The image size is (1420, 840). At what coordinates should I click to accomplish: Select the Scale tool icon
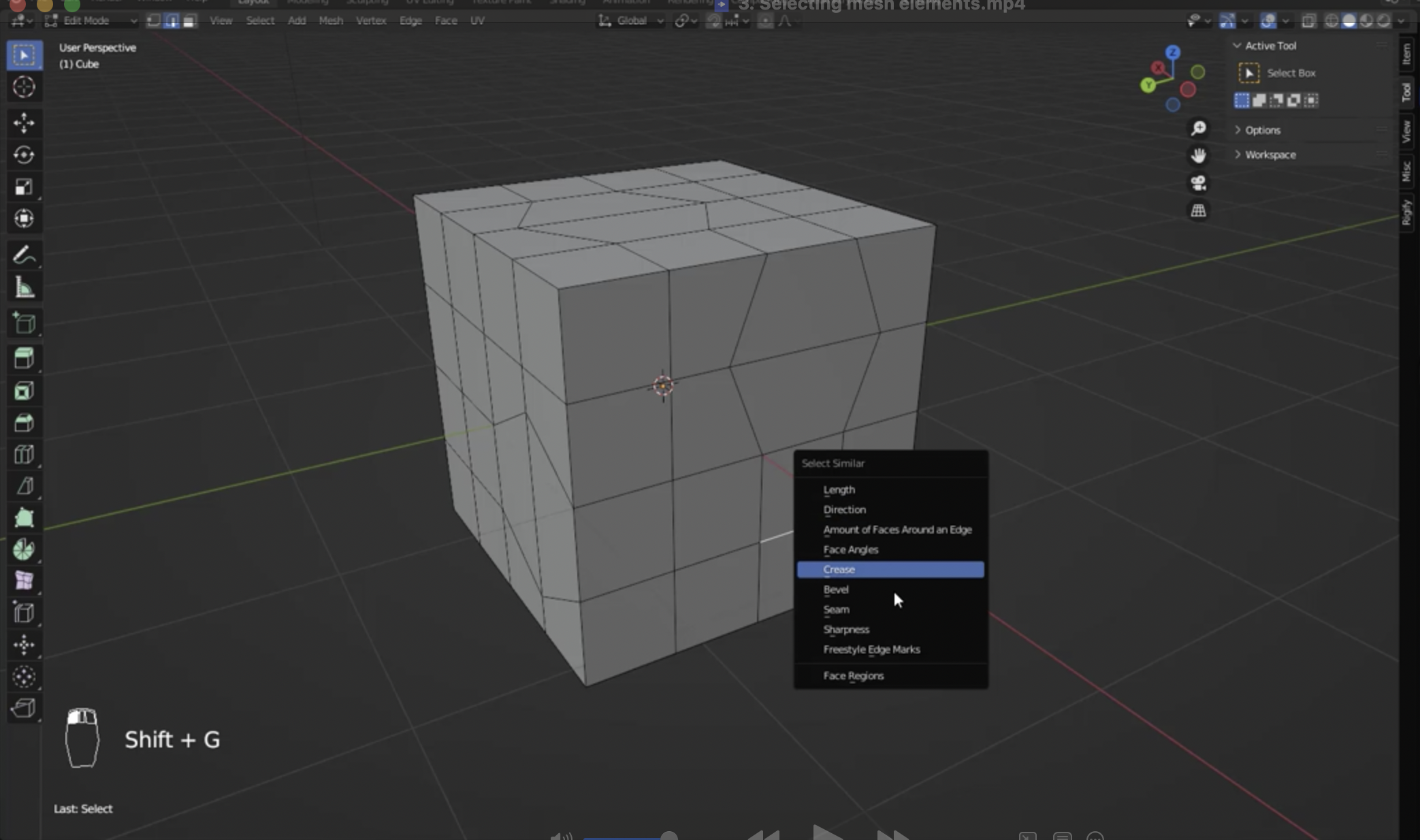(x=24, y=187)
